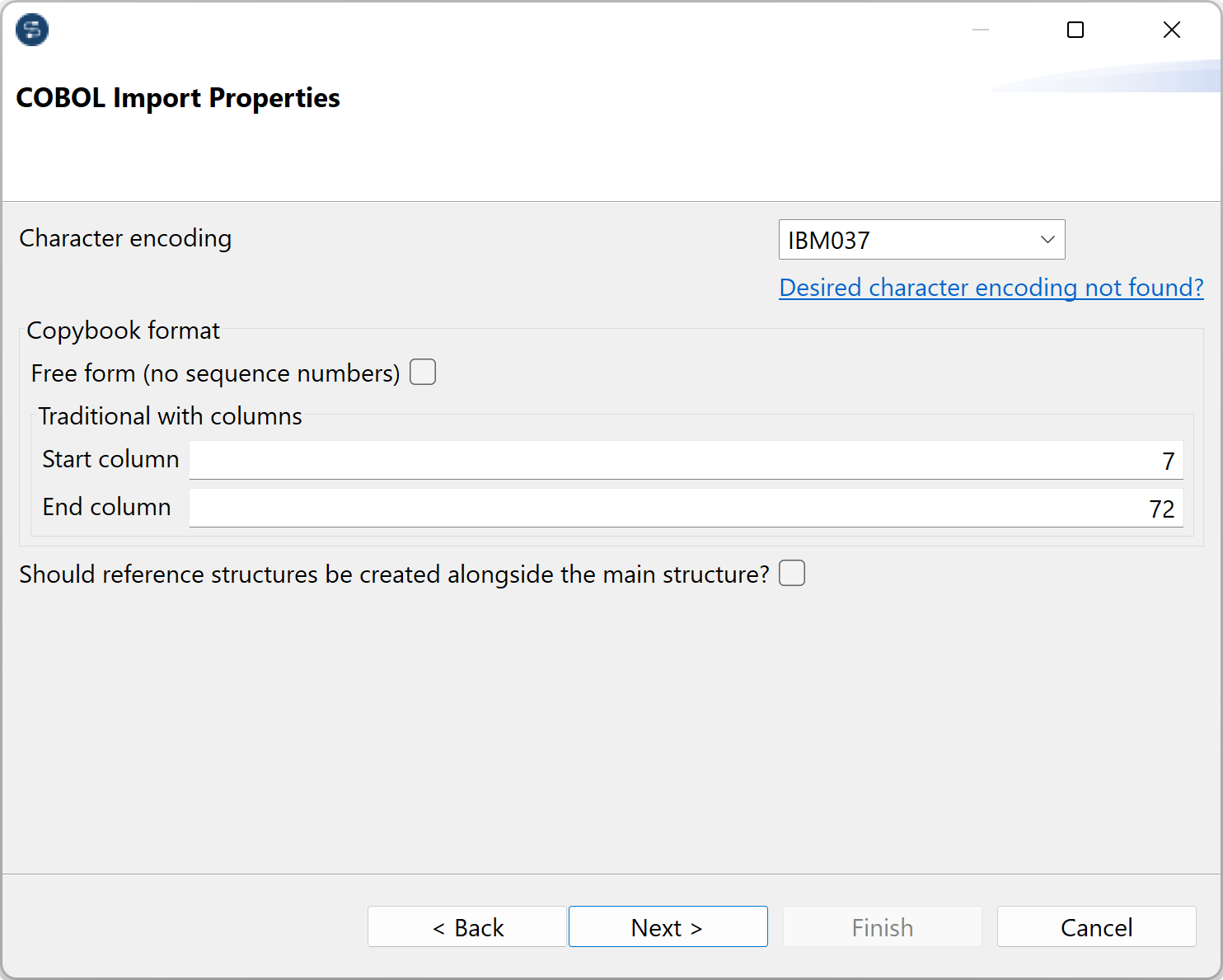Screen dimensions: 1223x980
Task: Click the disabled Finish button
Action: coord(882,926)
